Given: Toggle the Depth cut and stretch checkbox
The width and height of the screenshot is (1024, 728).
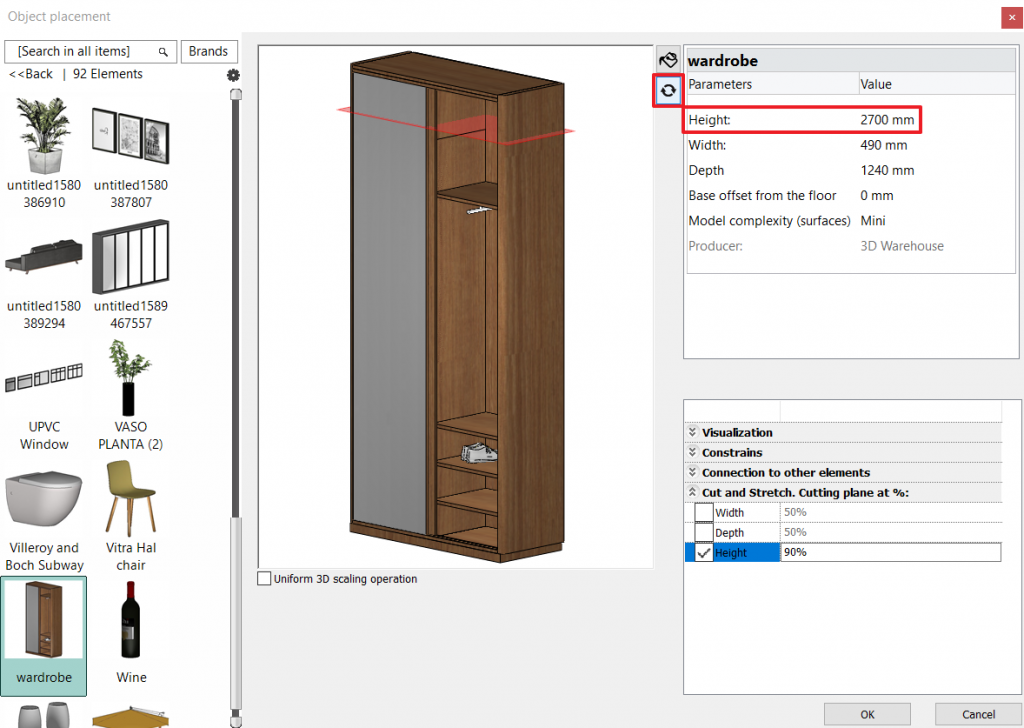Looking at the screenshot, I should (704, 533).
